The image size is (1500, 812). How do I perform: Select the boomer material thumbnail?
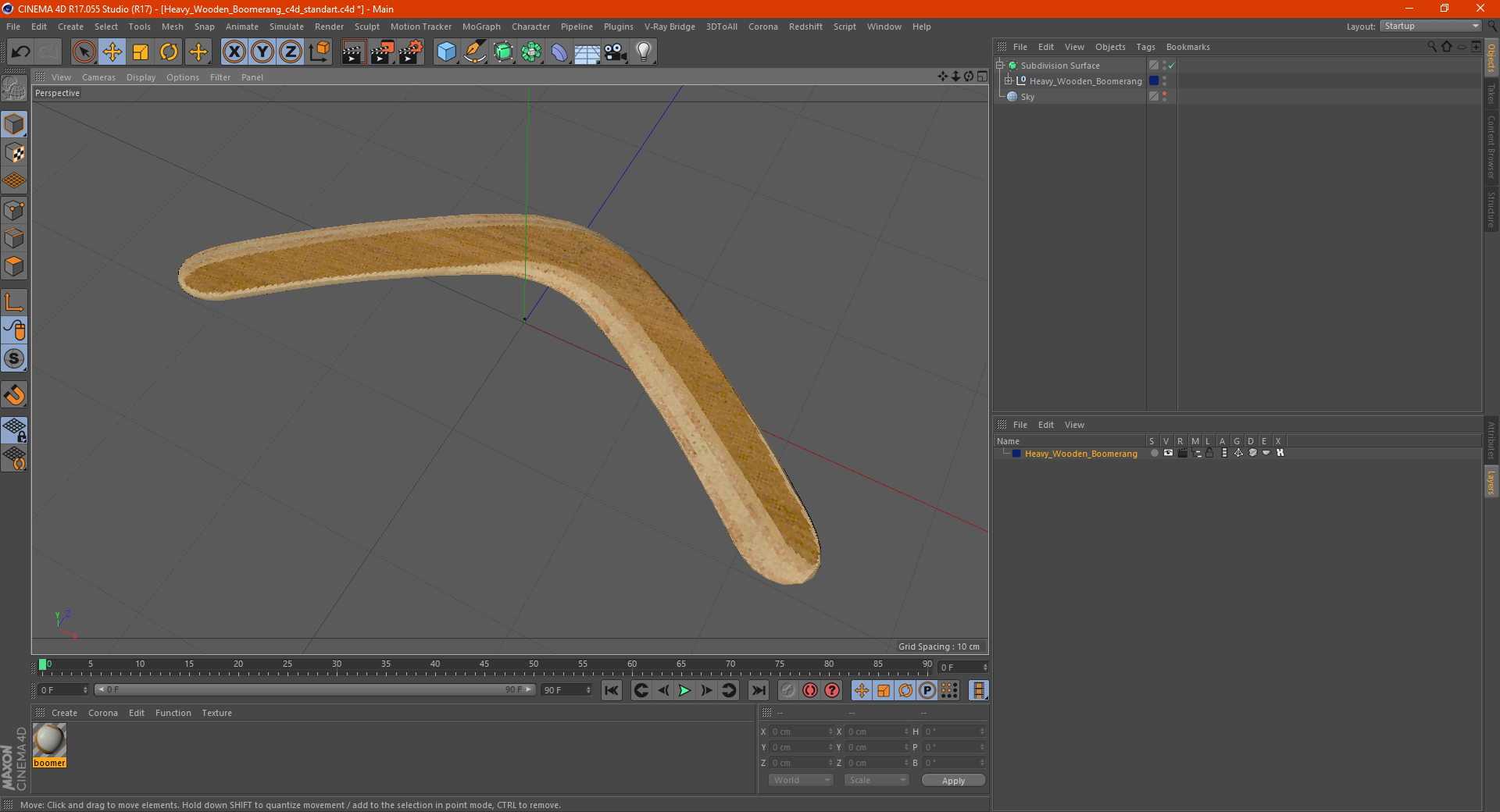[x=49, y=740]
